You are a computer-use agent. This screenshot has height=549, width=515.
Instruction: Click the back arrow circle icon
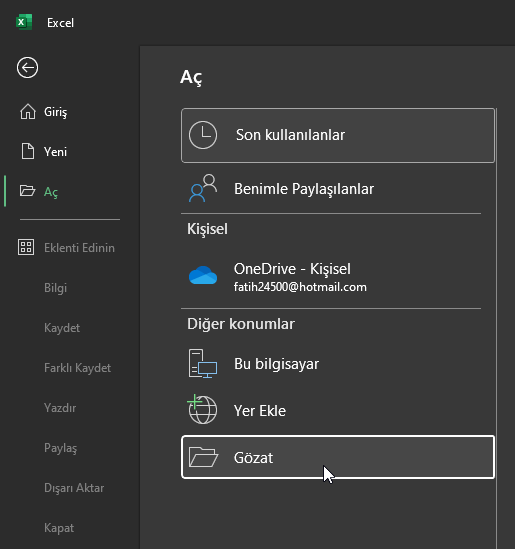click(27, 68)
